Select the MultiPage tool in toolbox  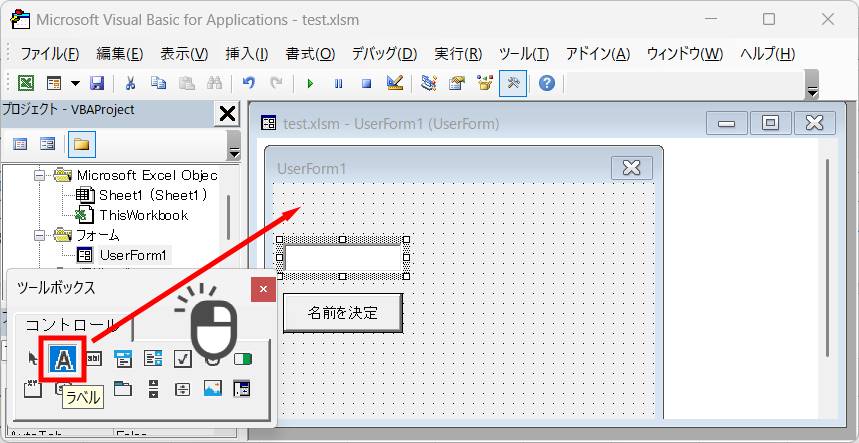[123, 389]
